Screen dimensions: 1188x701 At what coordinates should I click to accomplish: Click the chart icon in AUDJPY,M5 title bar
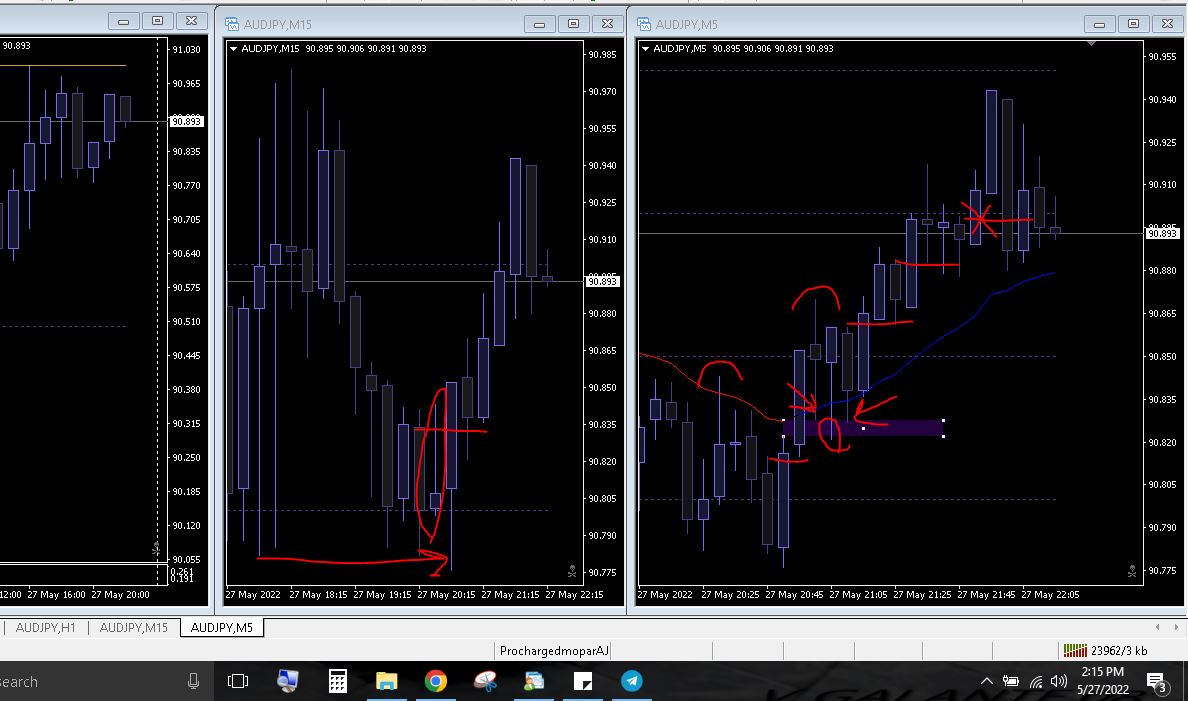pyautogui.click(x=644, y=24)
